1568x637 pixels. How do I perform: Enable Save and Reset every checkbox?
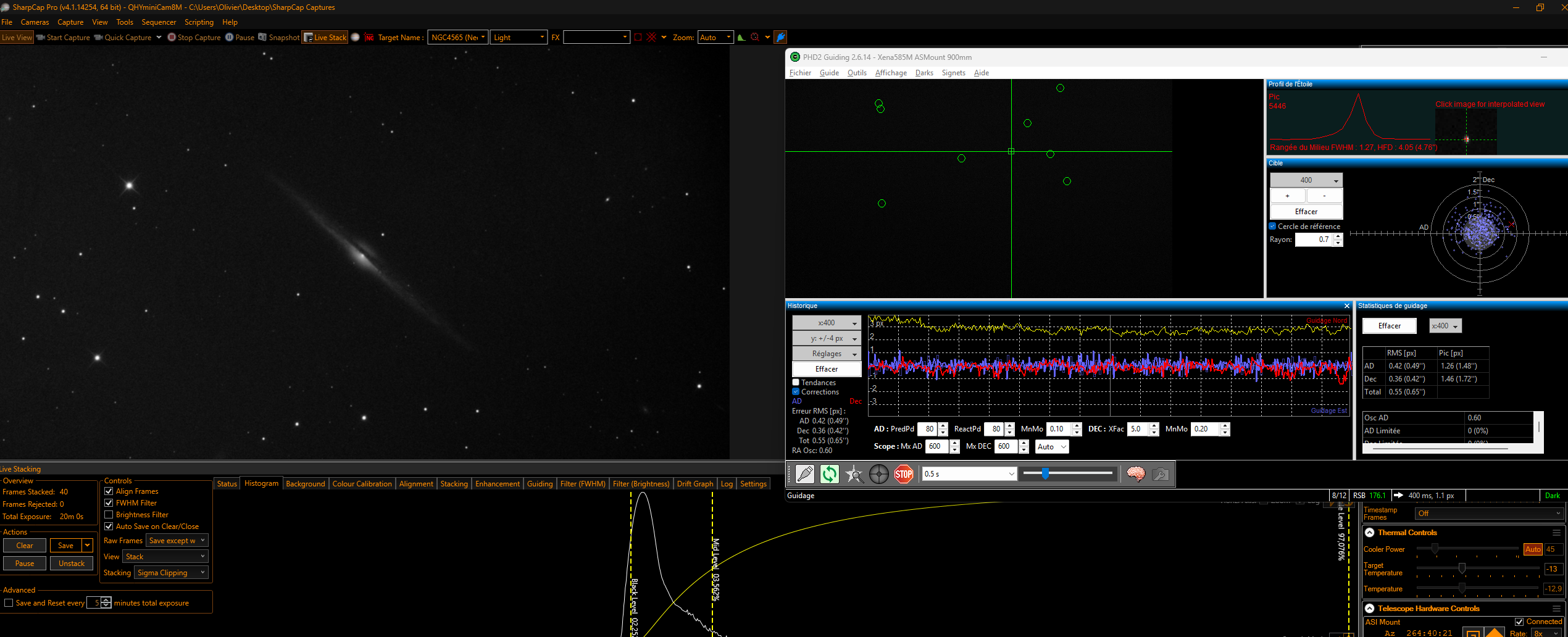[9, 603]
